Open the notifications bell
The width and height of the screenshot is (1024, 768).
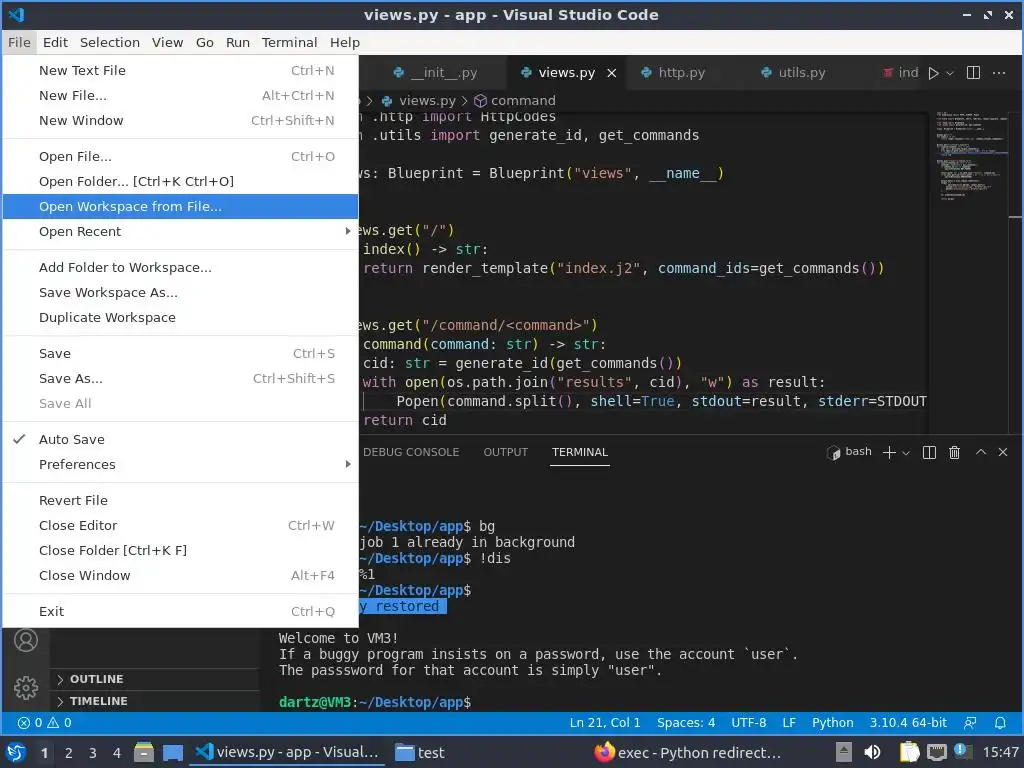coord(1000,723)
